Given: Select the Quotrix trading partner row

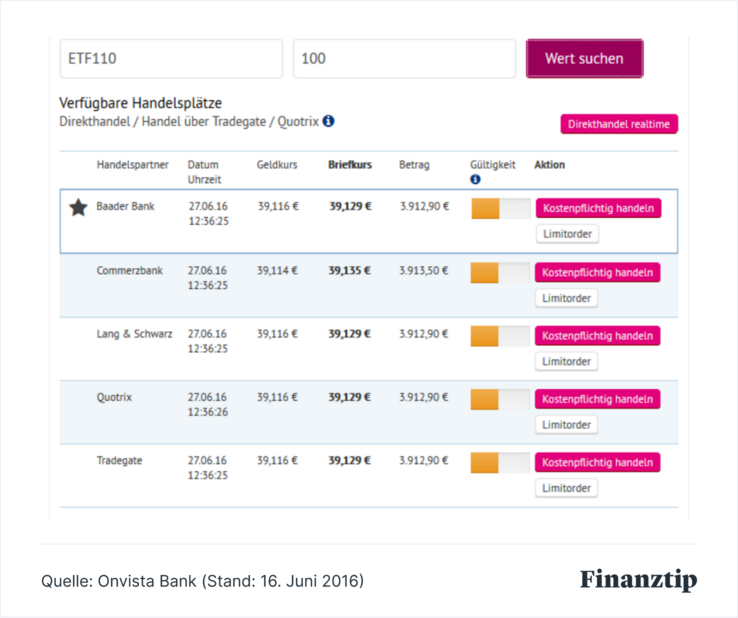Looking at the screenshot, I should pyautogui.click(x=369, y=412).
